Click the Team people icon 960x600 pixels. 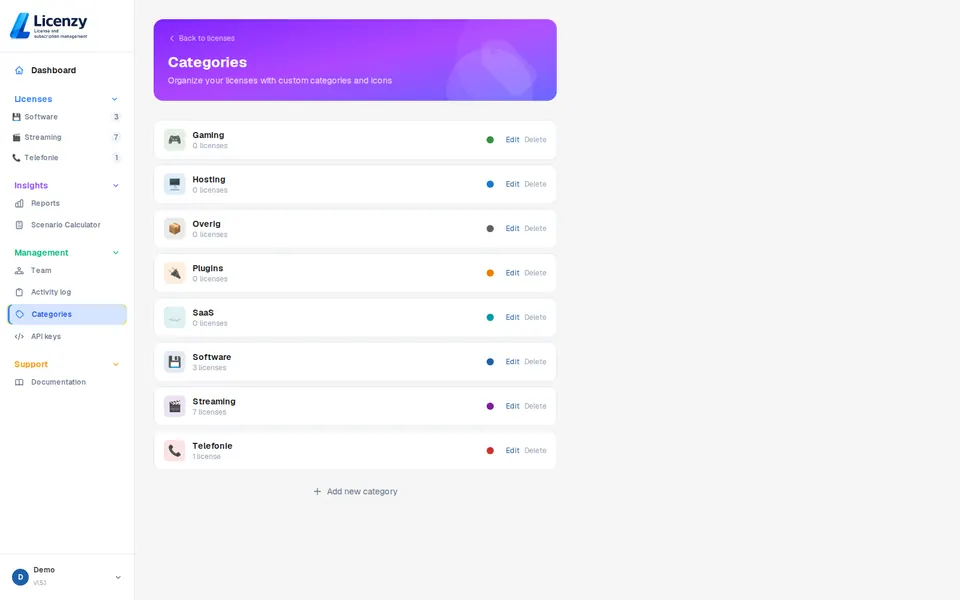tap(19, 271)
